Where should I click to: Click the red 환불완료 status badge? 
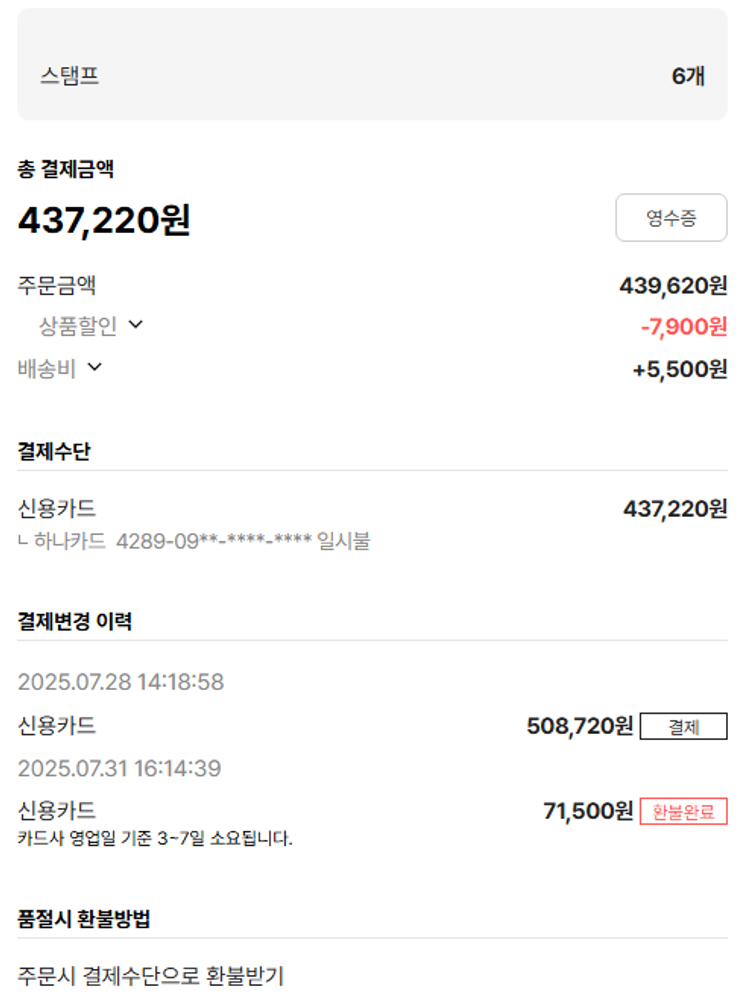point(683,811)
